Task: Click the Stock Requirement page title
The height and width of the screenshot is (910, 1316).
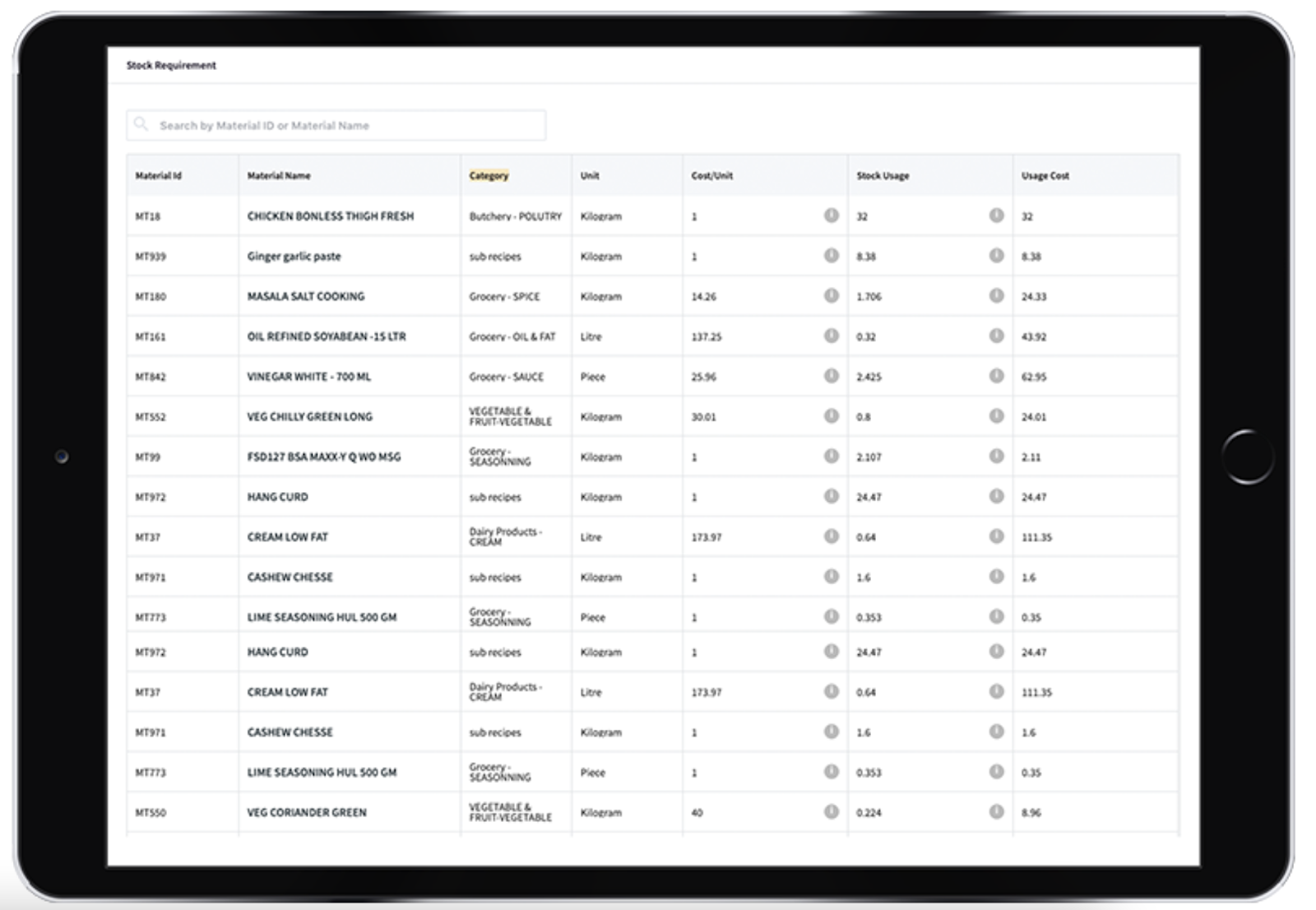Action: point(170,64)
